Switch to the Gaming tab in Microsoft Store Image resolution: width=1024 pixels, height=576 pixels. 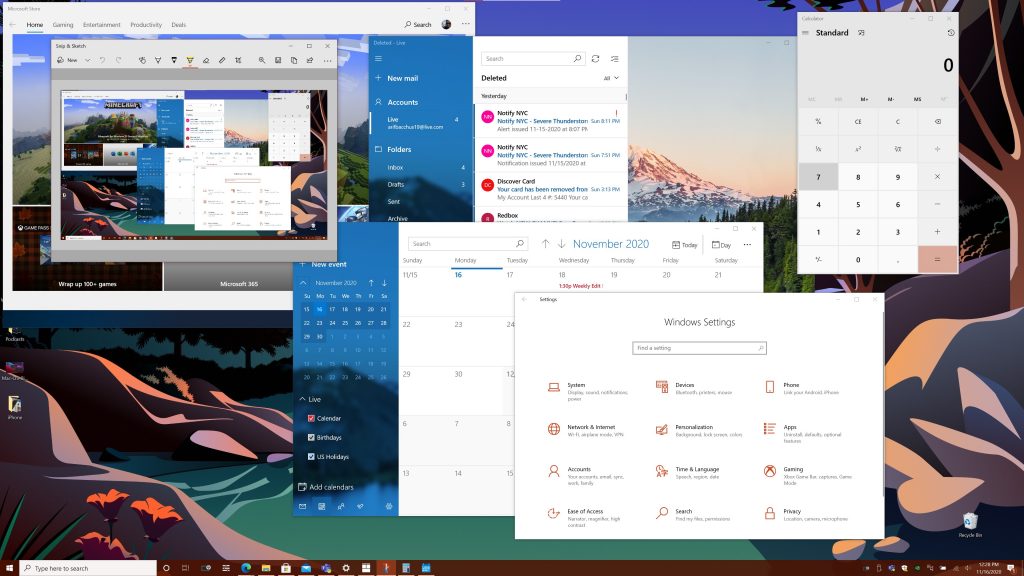tap(63, 25)
